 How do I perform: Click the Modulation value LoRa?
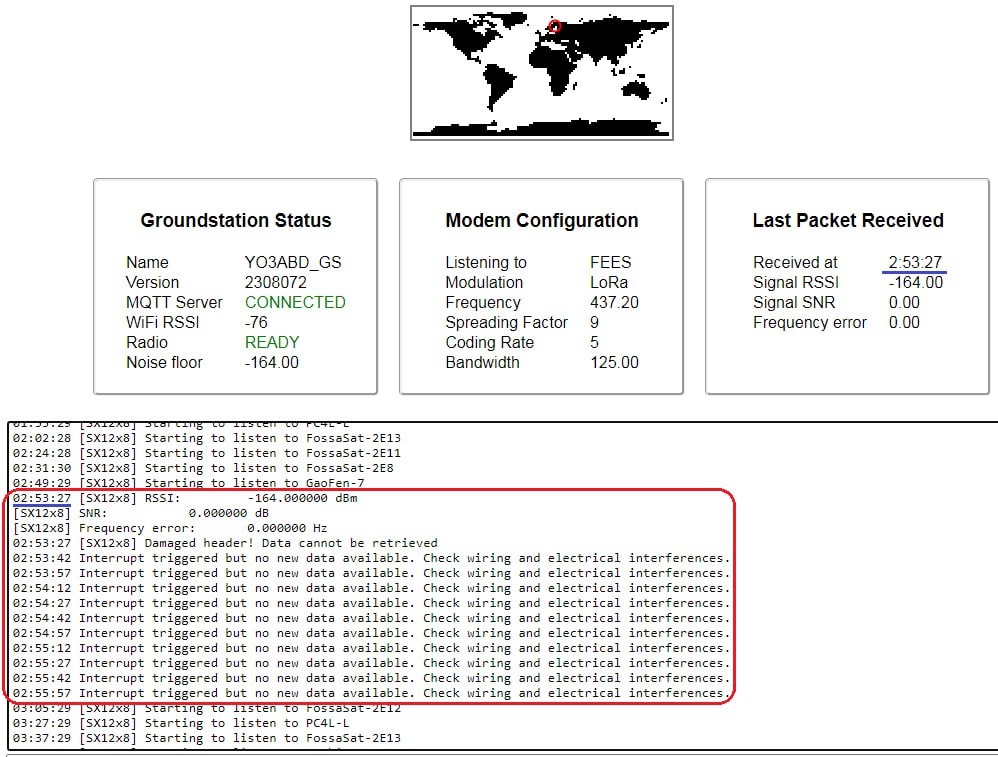[609, 282]
